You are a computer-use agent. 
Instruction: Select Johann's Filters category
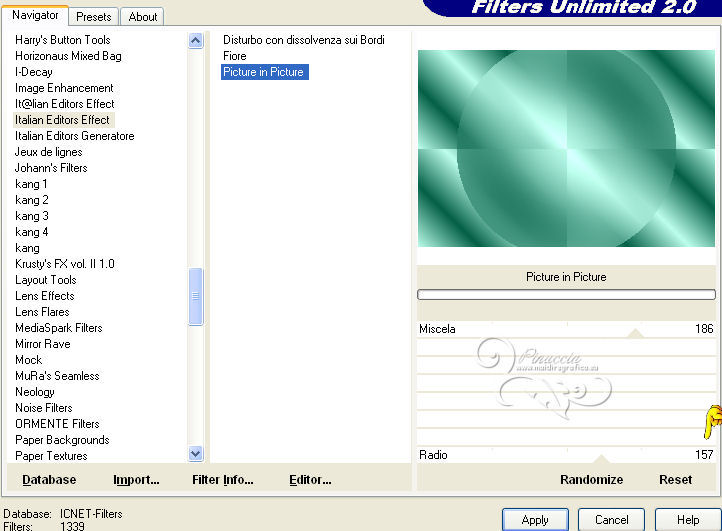(51, 168)
